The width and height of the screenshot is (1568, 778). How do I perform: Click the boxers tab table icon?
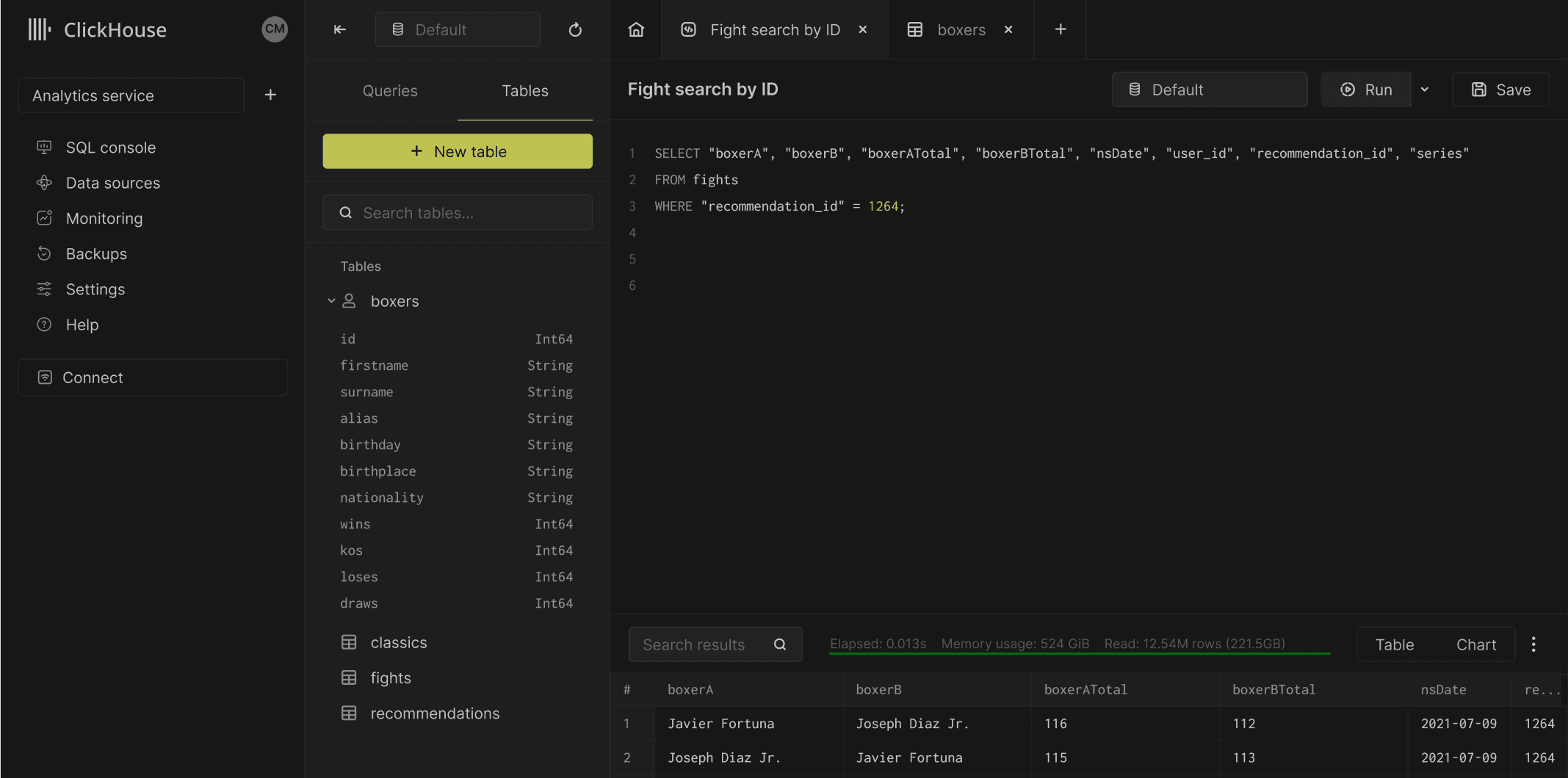coord(914,29)
